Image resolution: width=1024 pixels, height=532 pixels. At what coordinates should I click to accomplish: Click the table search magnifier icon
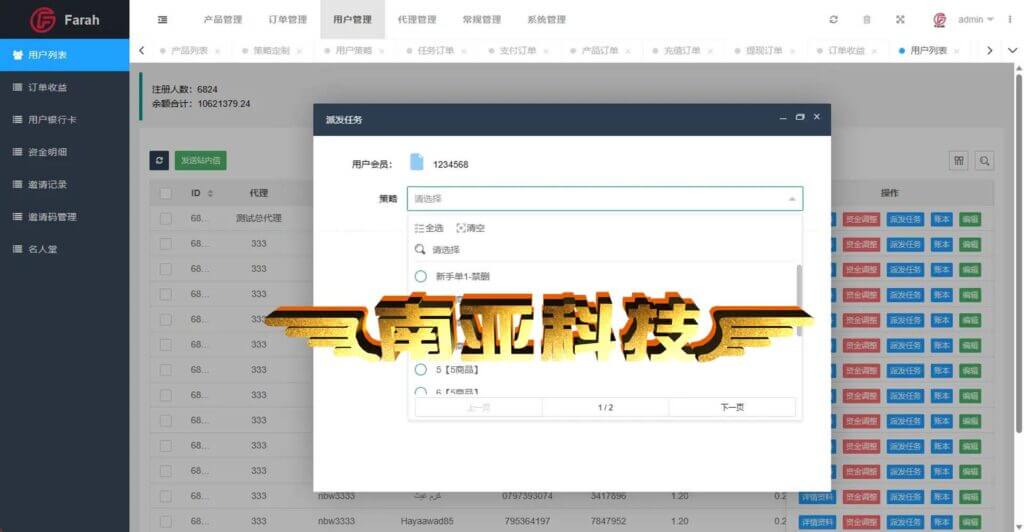984,160
